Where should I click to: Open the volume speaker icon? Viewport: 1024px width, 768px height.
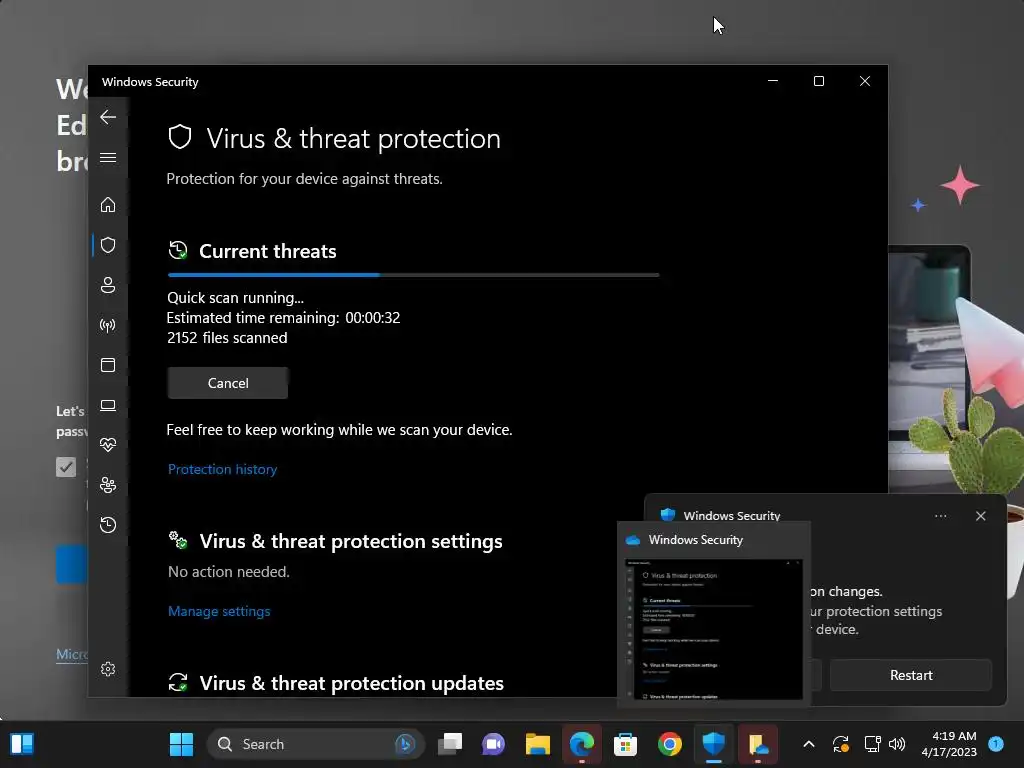(x=897, y=744)
